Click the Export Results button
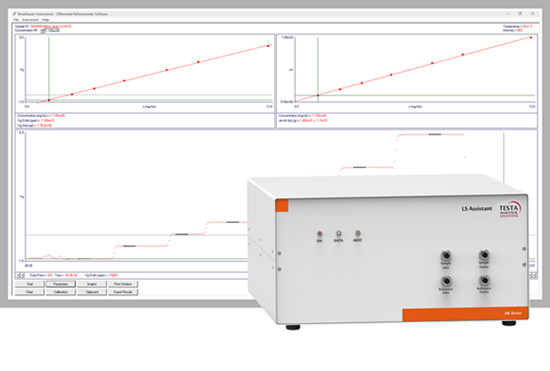This screenshot has height=371, width=550. (123, 292)
